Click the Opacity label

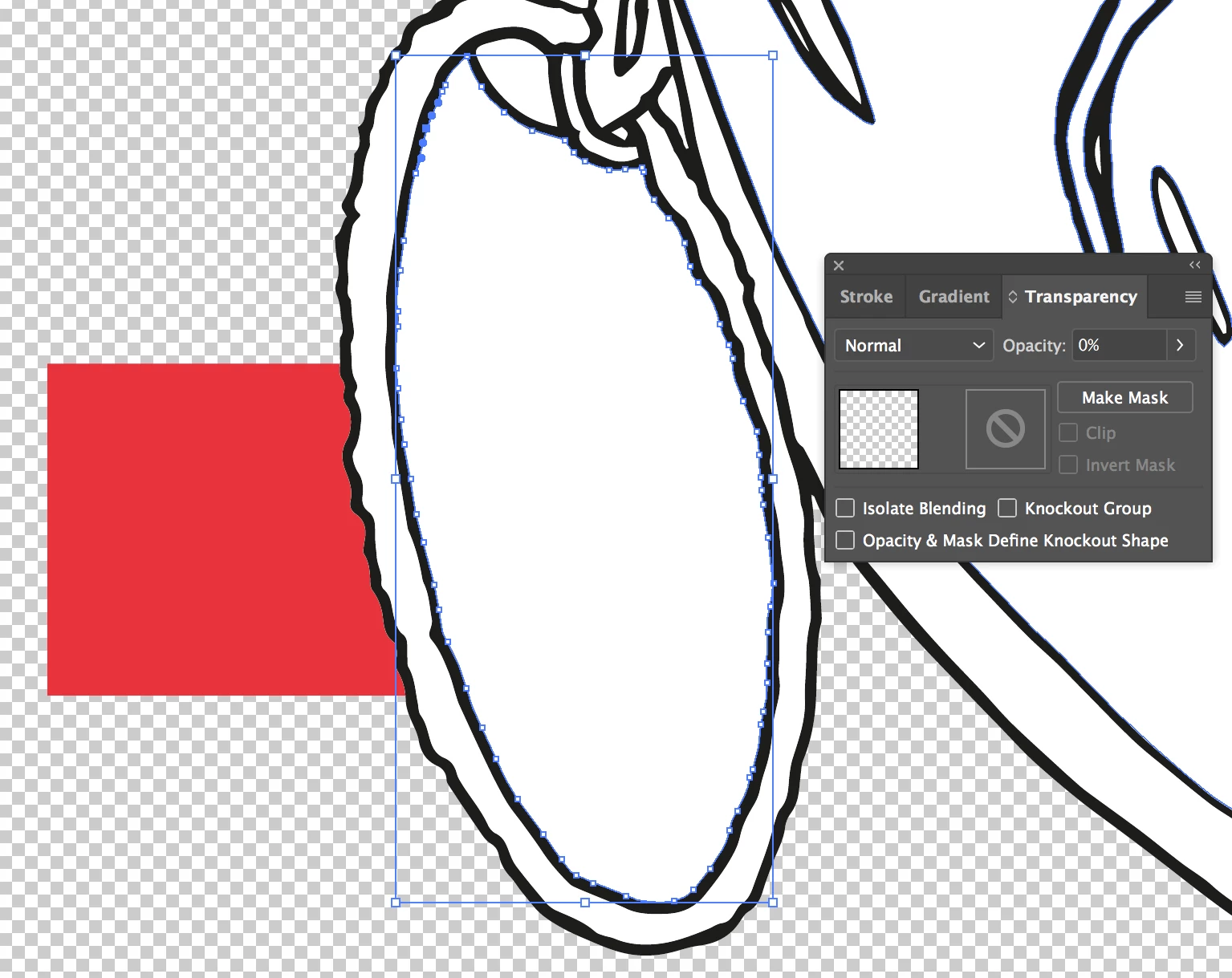tap(1034, 346)
